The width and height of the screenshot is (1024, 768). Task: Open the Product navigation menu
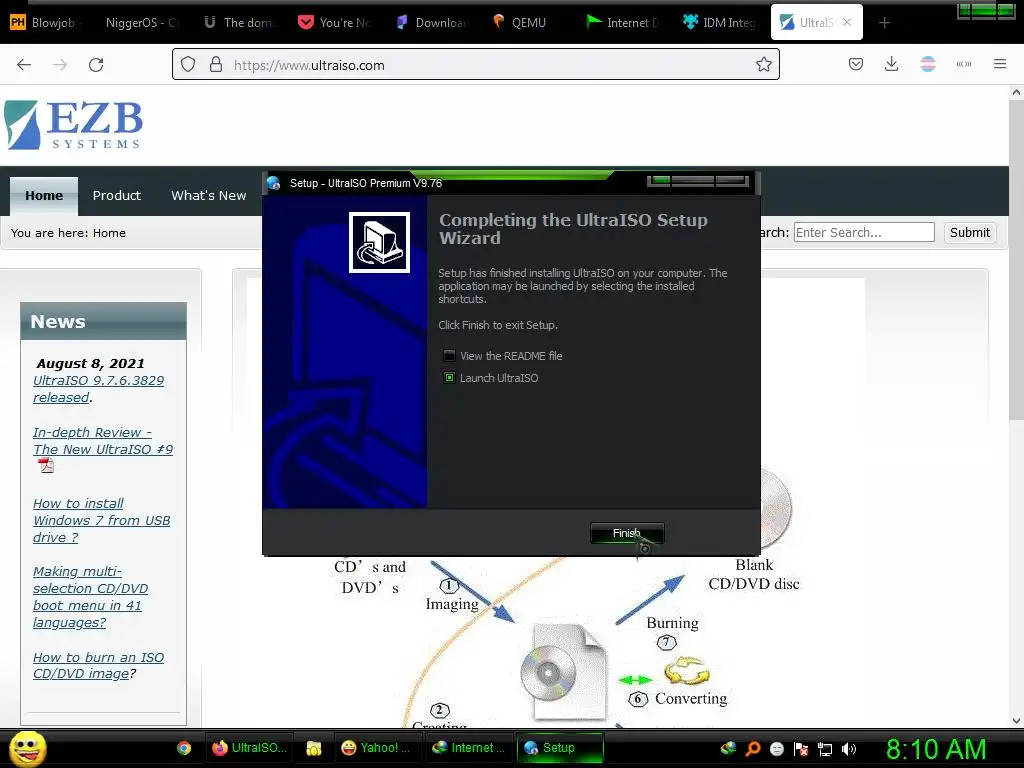pyautogui.click(x=116, y=195)
